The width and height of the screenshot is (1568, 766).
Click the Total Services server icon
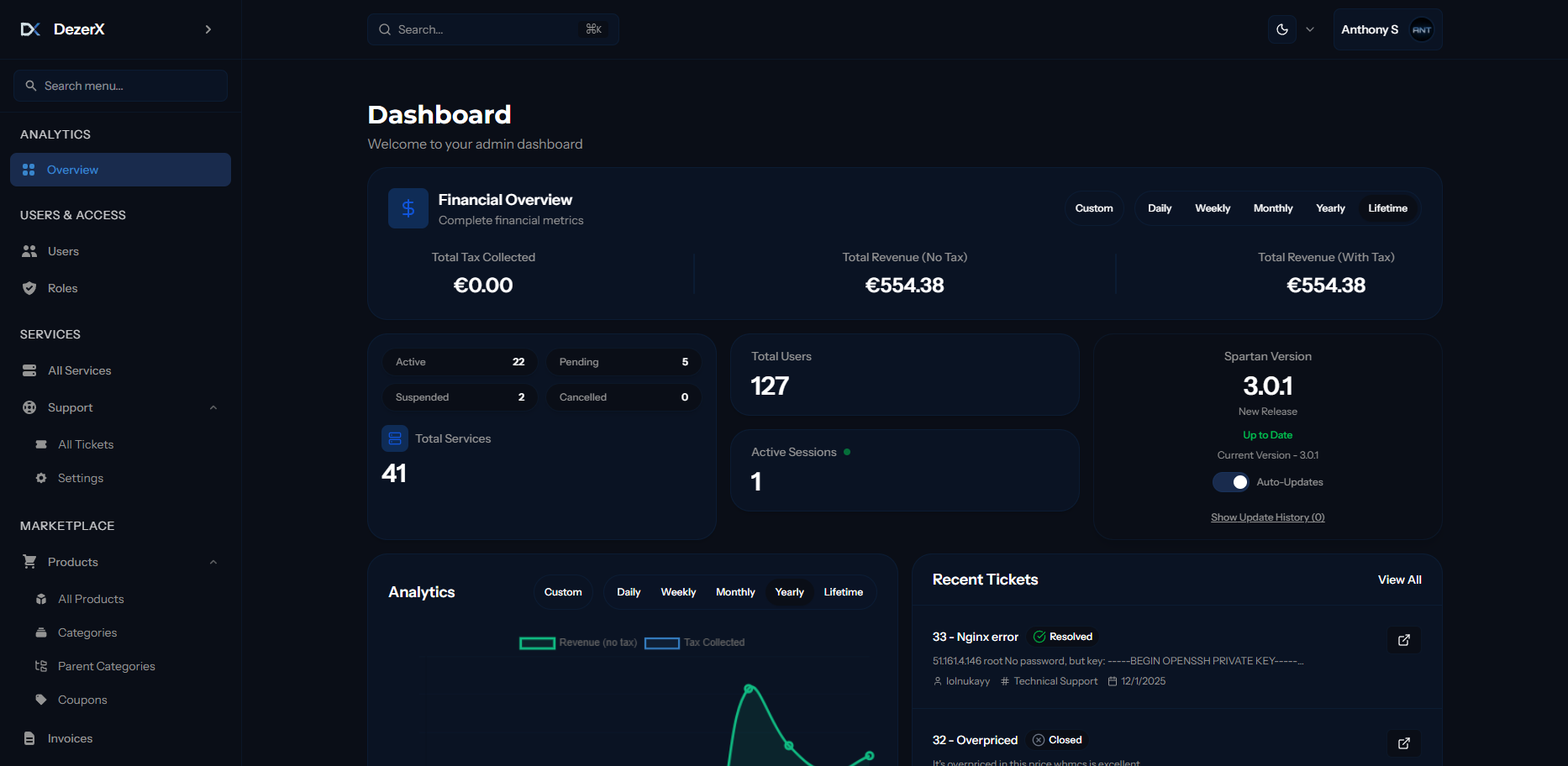point(395,438)
